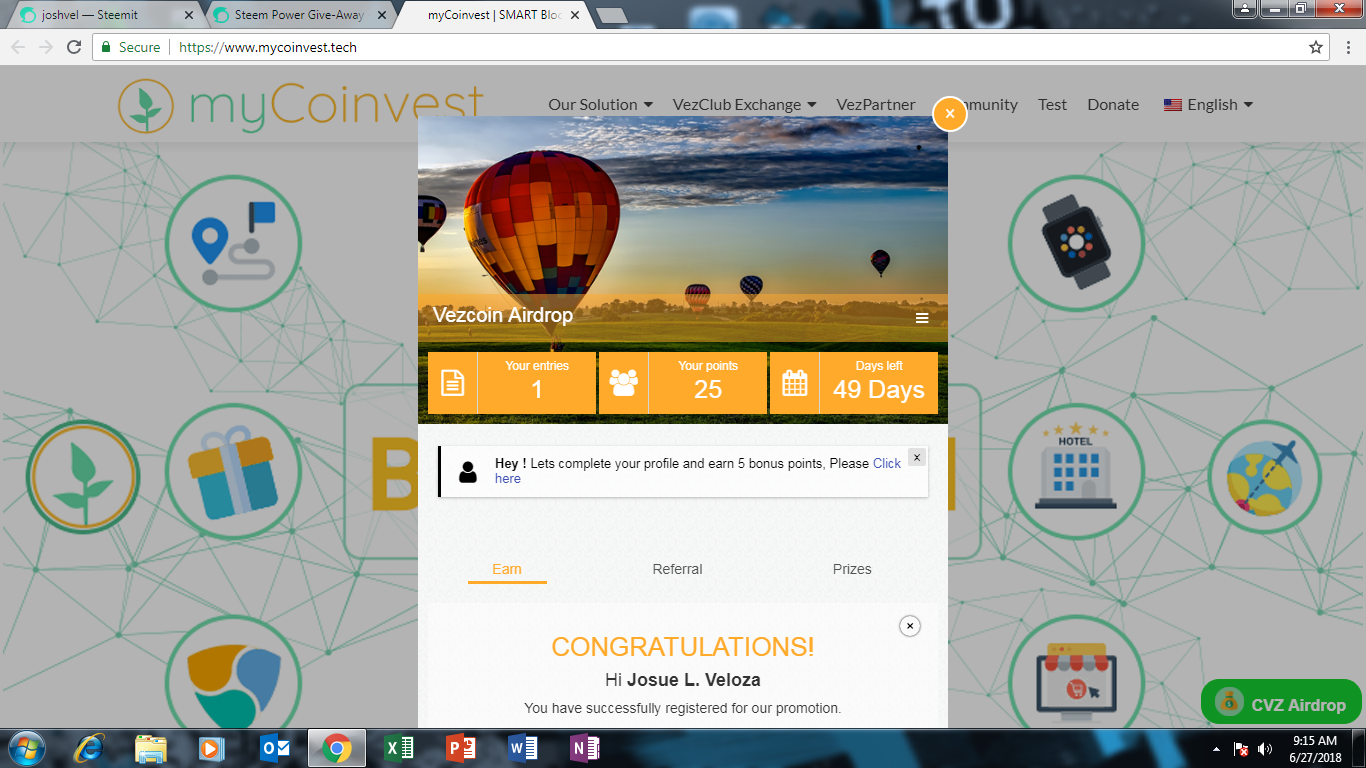Click the gift box circle icon
Viewport: 1366px width, 768px height.
click(x=233, y=472)
